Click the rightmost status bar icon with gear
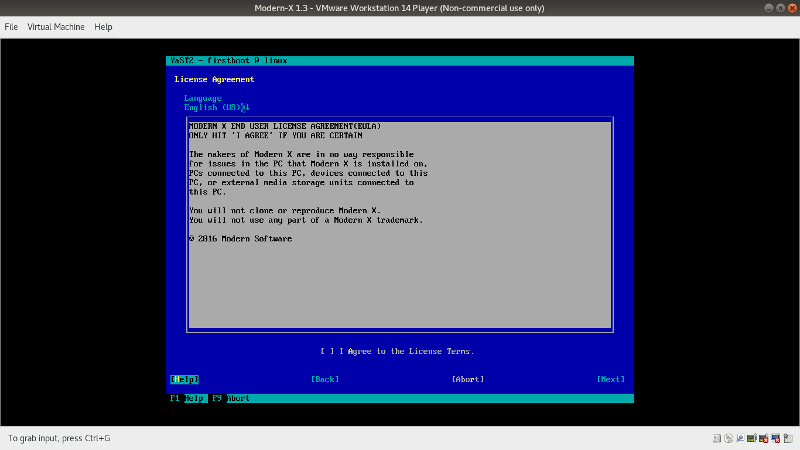This screenshot has width=800, height=450. click(x=788, y=438)
